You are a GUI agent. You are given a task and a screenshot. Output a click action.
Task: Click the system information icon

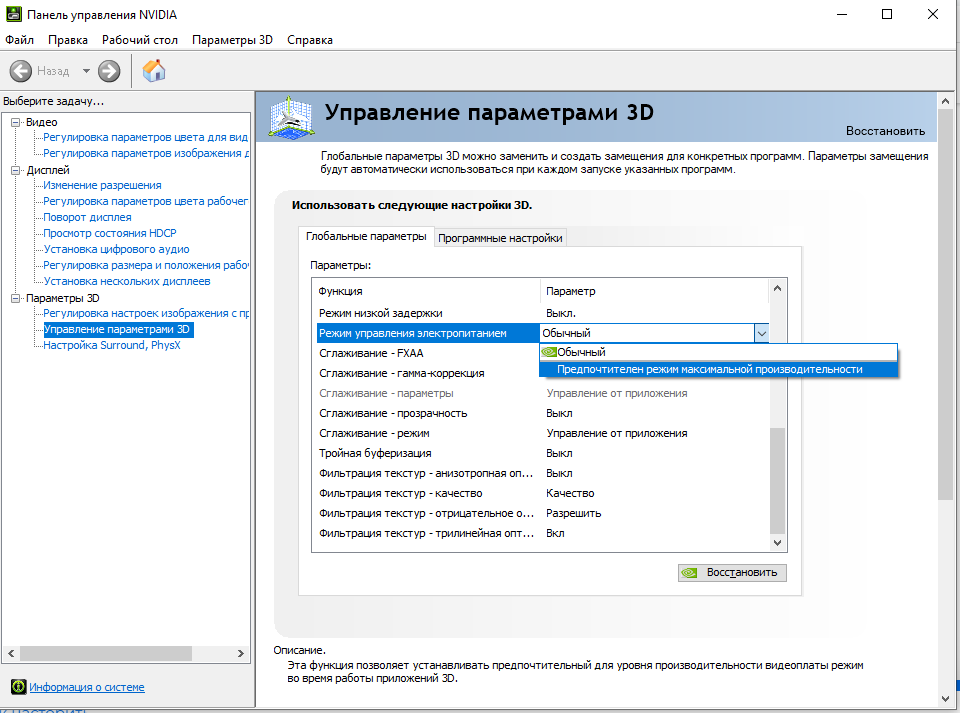[18, 687]
